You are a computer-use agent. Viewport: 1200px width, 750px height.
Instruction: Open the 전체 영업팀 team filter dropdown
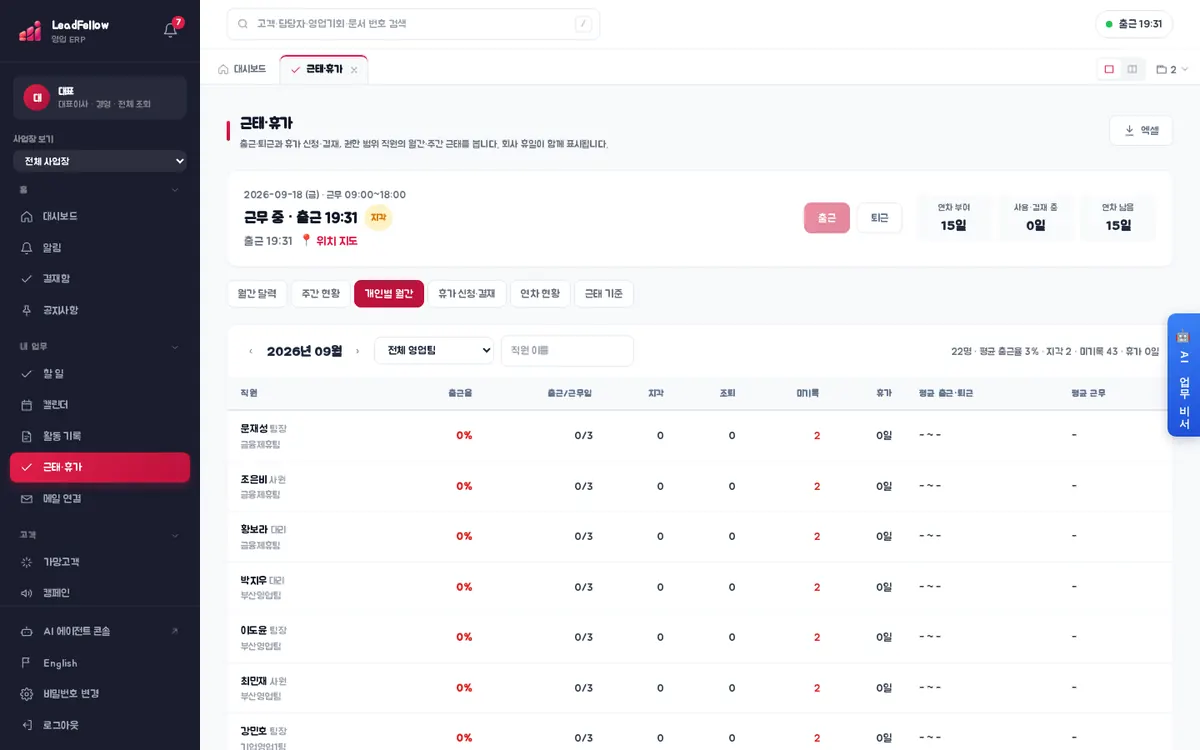point(434,351)
